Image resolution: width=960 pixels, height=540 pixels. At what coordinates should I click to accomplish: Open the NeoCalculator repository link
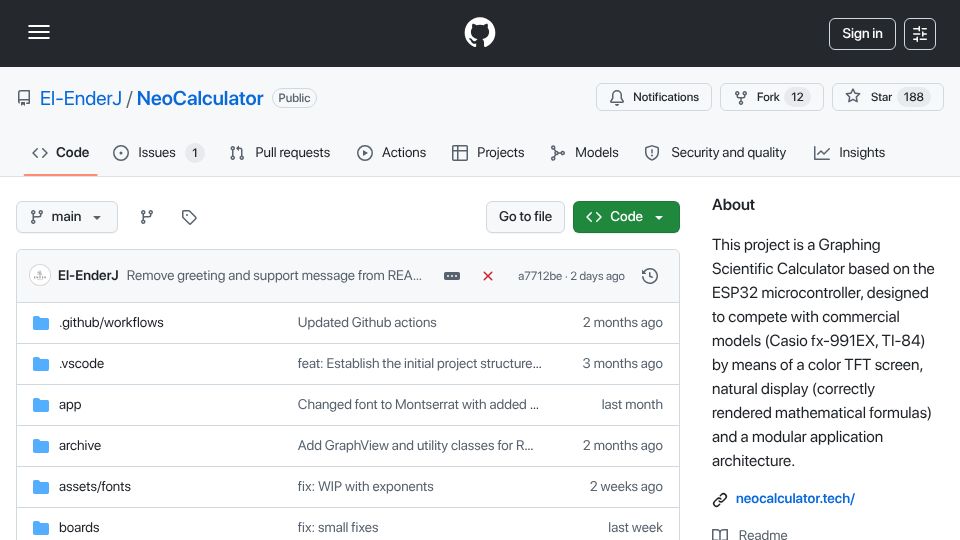[200, 98]
